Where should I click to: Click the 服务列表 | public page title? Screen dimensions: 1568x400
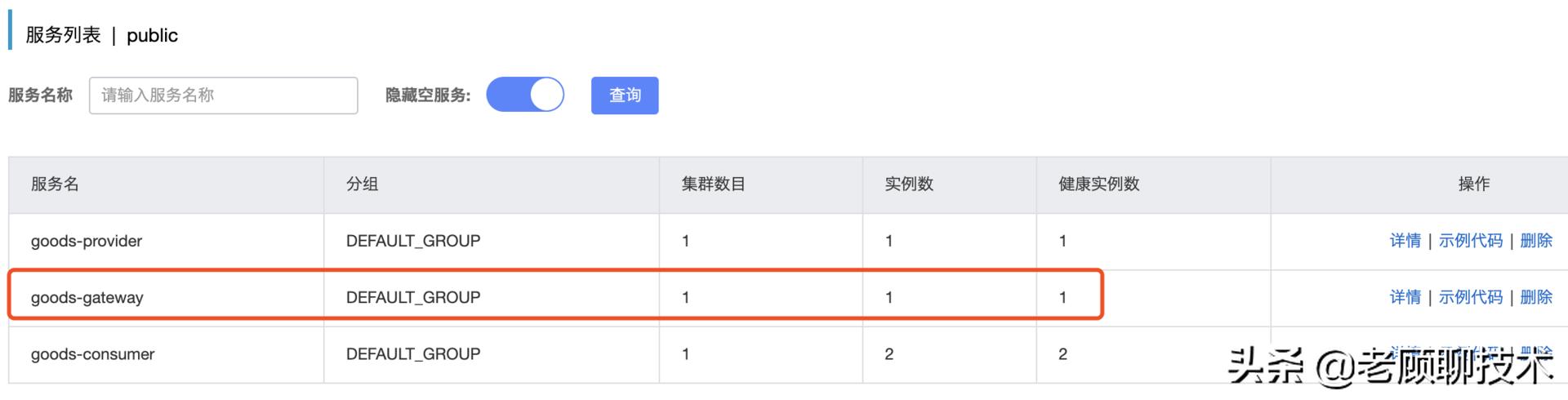[x=102, y=35]
